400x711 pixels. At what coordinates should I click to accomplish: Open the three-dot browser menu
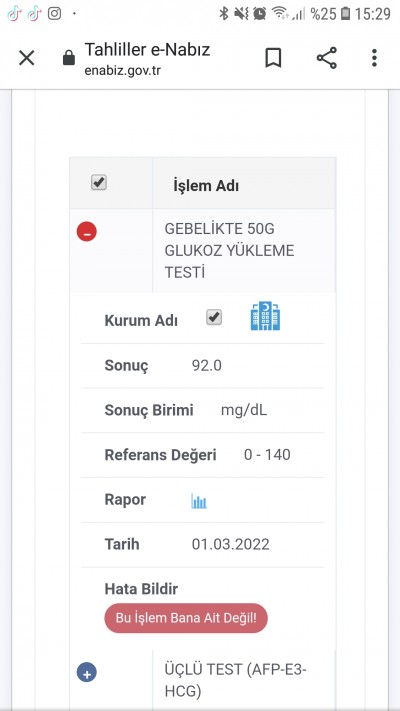pos(374,58)
